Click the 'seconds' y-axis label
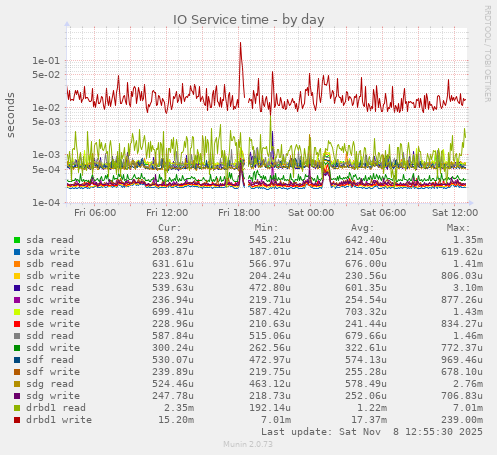 10,115
